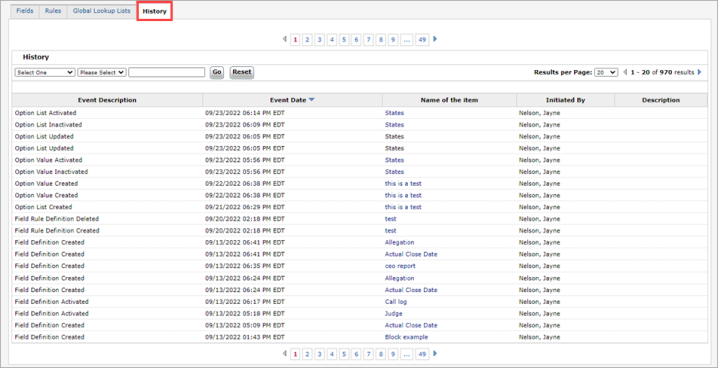Toggle sort arrow on Event Date column
Image resolution: width=718 pixels, height=368 pixels.
312,100
